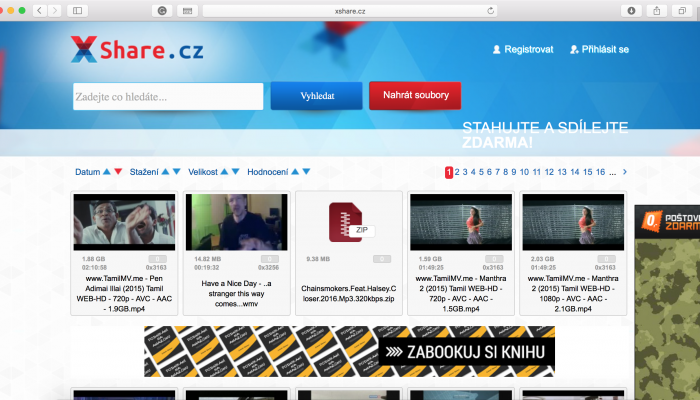
Task: Click the Nahrát soubory button
Action: pyautogui.click(x=415, y=95)
